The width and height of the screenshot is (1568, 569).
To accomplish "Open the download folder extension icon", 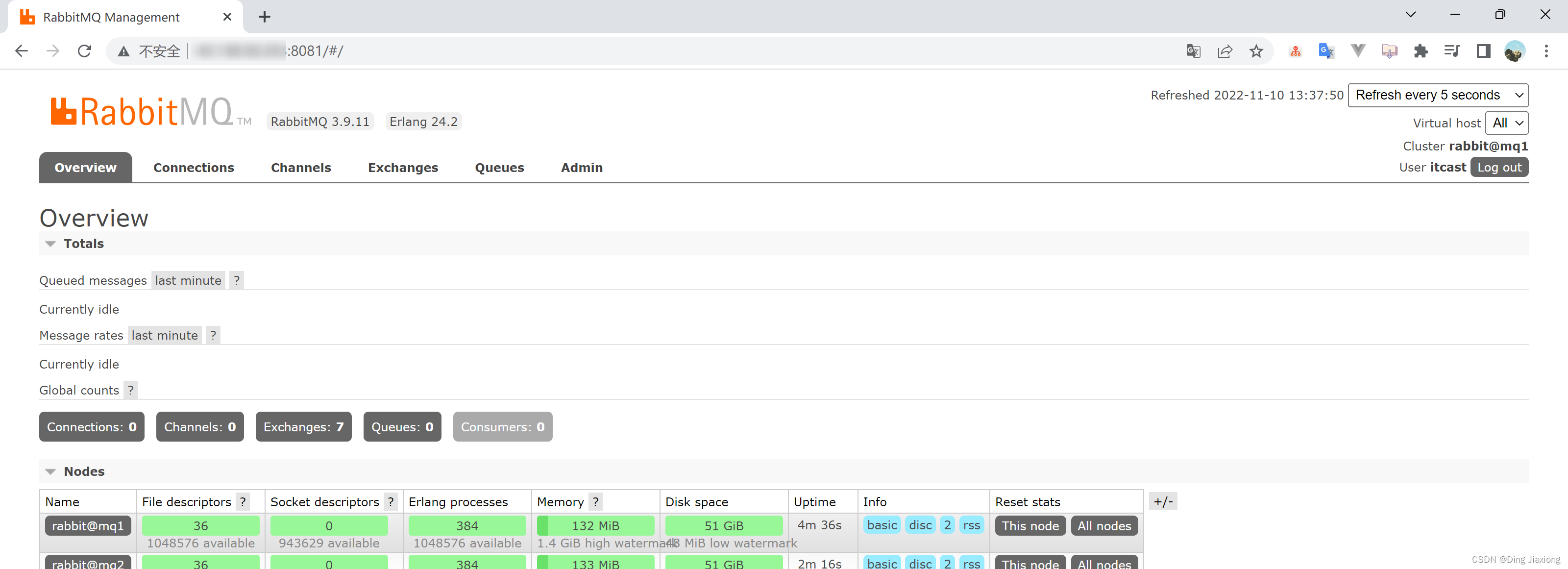I will point(1390,51).
